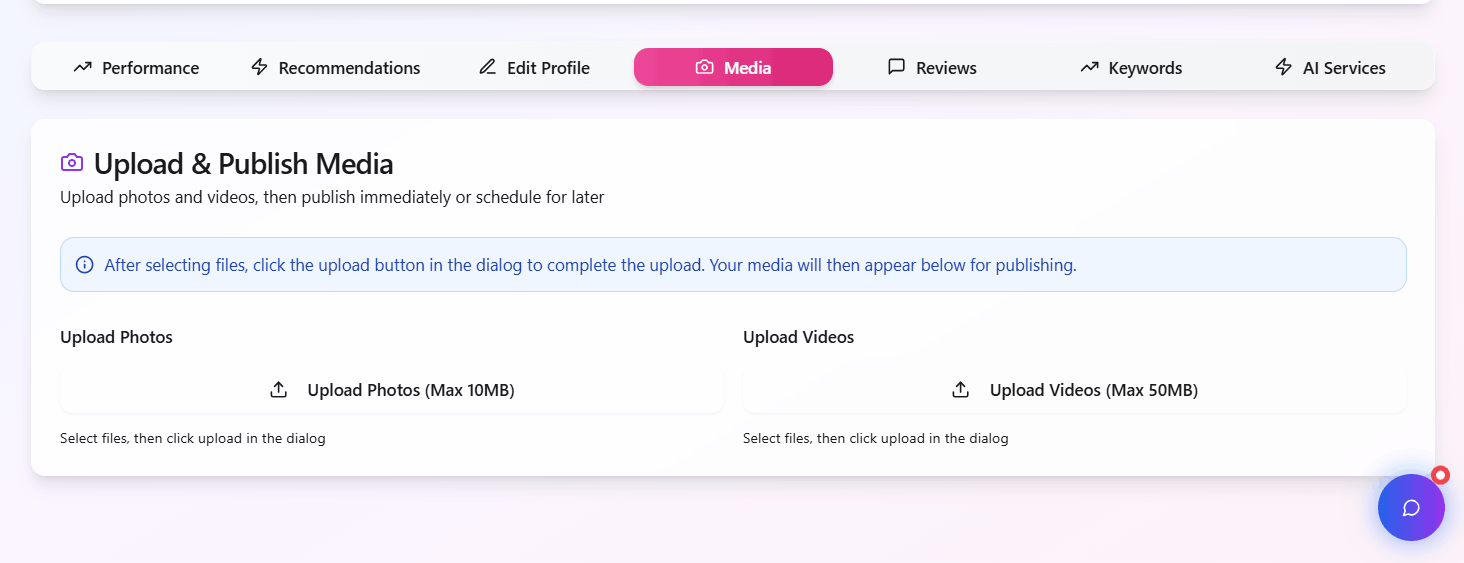Click the blue upload instructions banner text
The width and height of the screenshot is (1464, 563).
590,265
